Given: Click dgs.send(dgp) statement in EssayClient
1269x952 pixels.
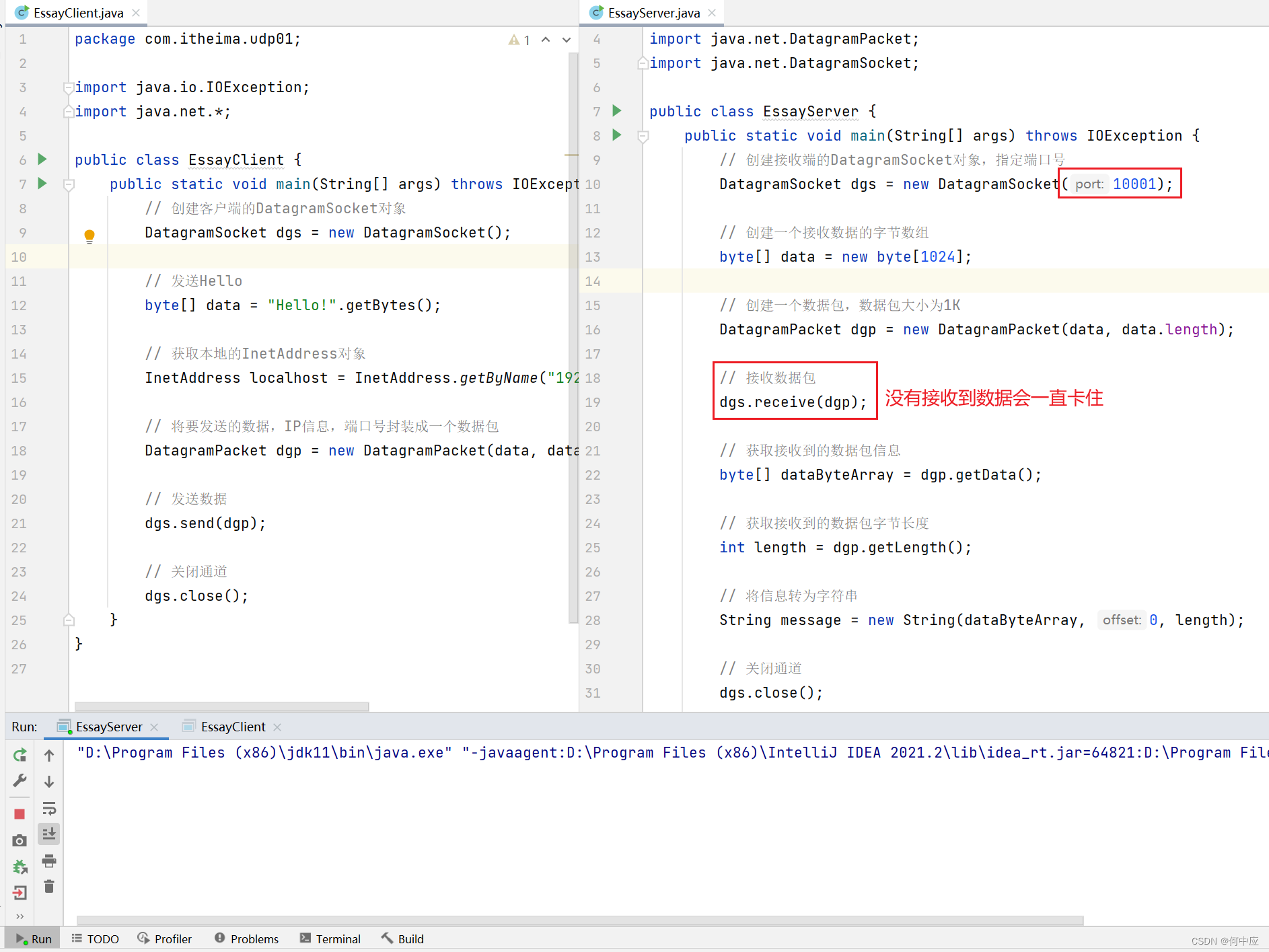Looking at the screenshot, I should 205,523.
